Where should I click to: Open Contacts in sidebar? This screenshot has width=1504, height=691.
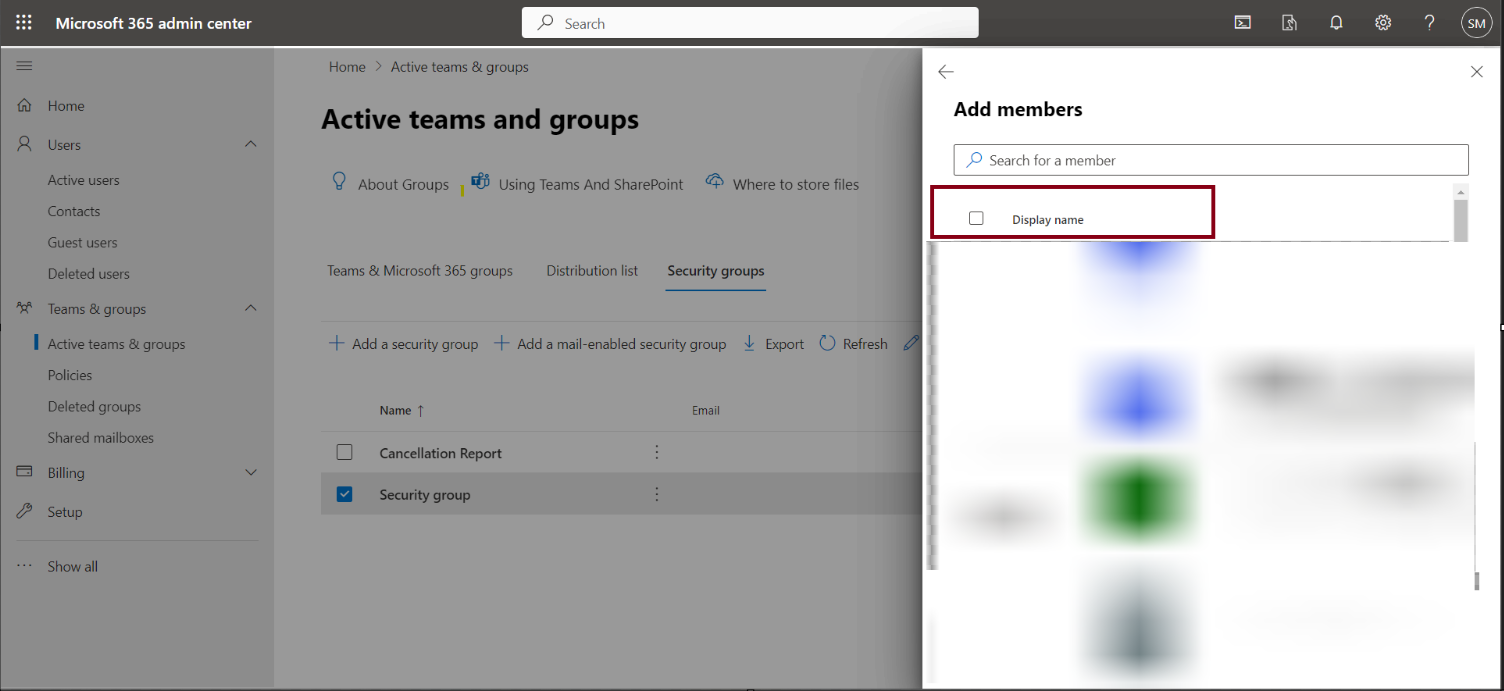click(x=74, y=211)
